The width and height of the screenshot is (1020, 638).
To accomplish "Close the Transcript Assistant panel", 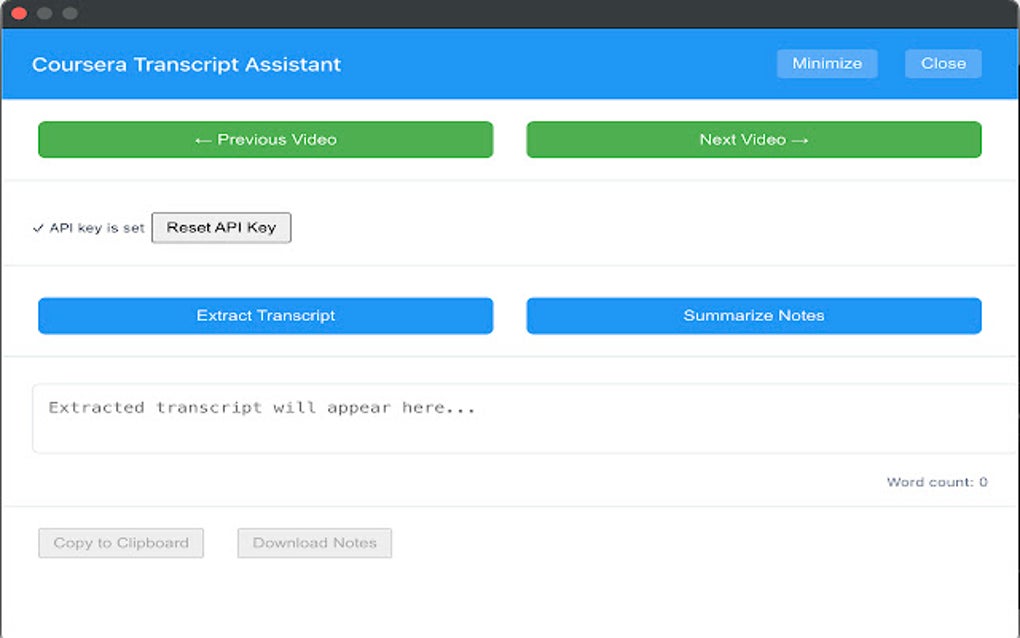I will click(x=943, y=64).
